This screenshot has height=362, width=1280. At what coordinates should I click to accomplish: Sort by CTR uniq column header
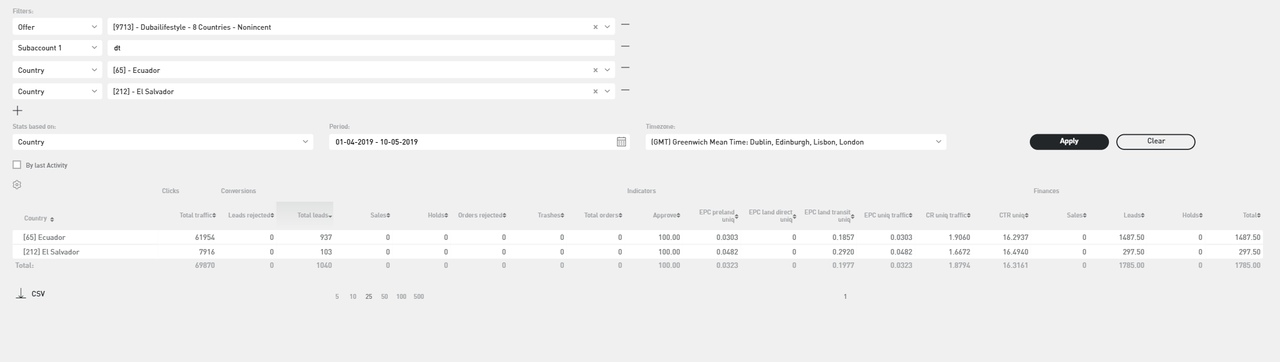pos(1013,215)
